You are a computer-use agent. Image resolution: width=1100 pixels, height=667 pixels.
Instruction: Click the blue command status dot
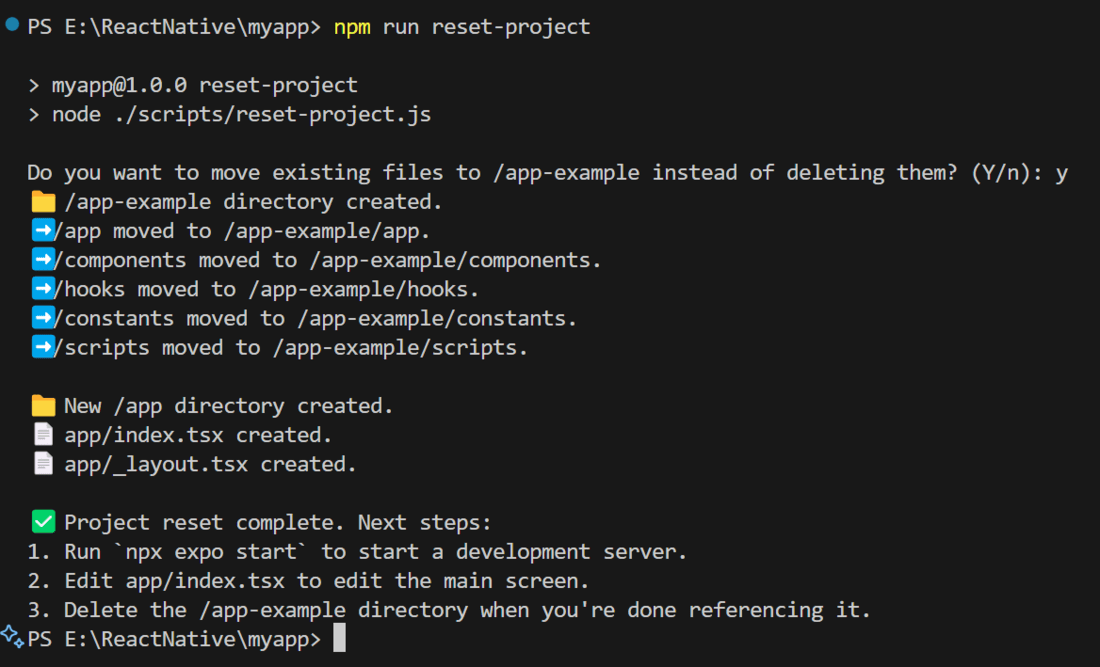(12, 25)
